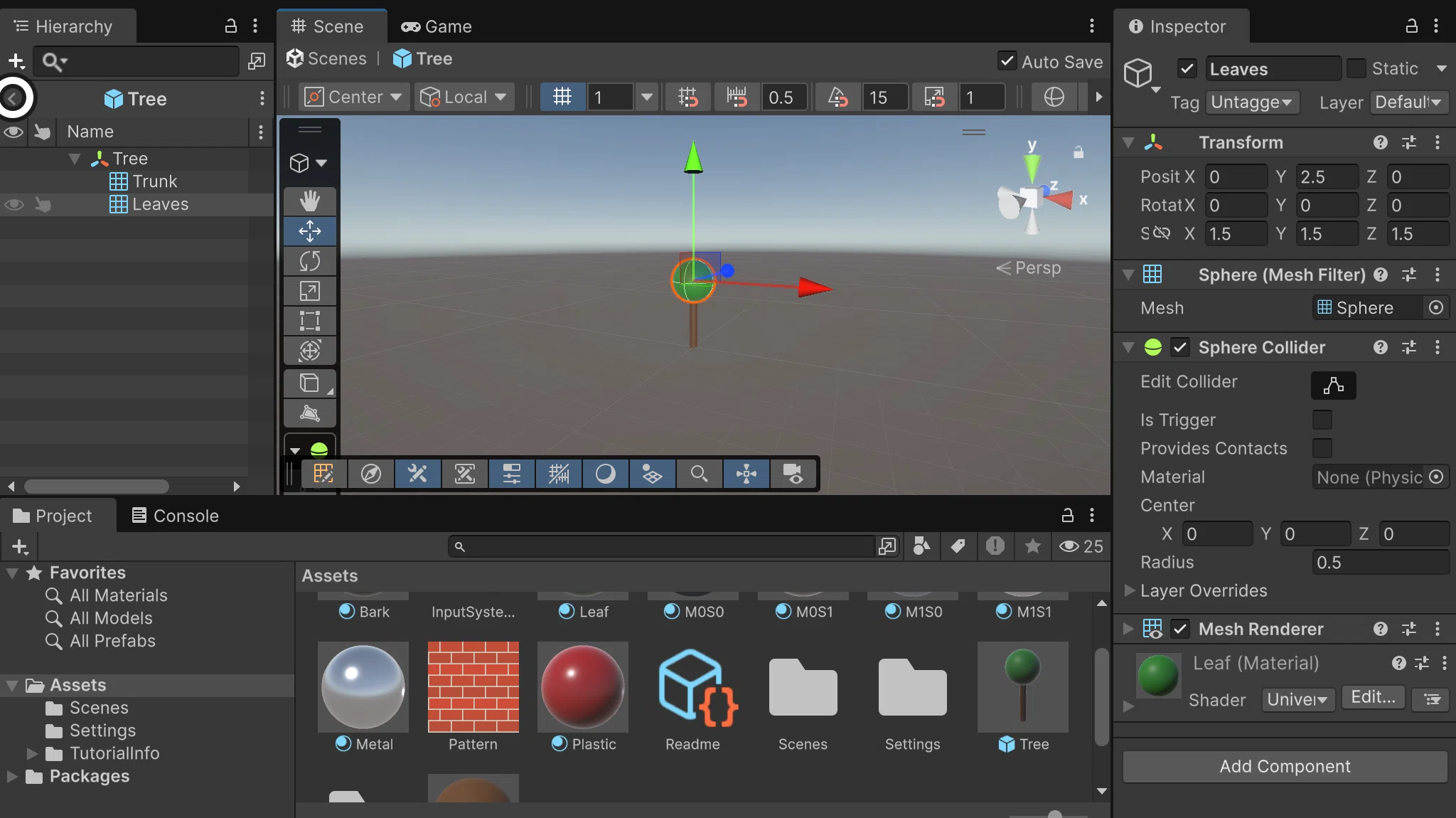
Task: Toggle visibility eye for Leaves row
Action: (x=14, y=204)
